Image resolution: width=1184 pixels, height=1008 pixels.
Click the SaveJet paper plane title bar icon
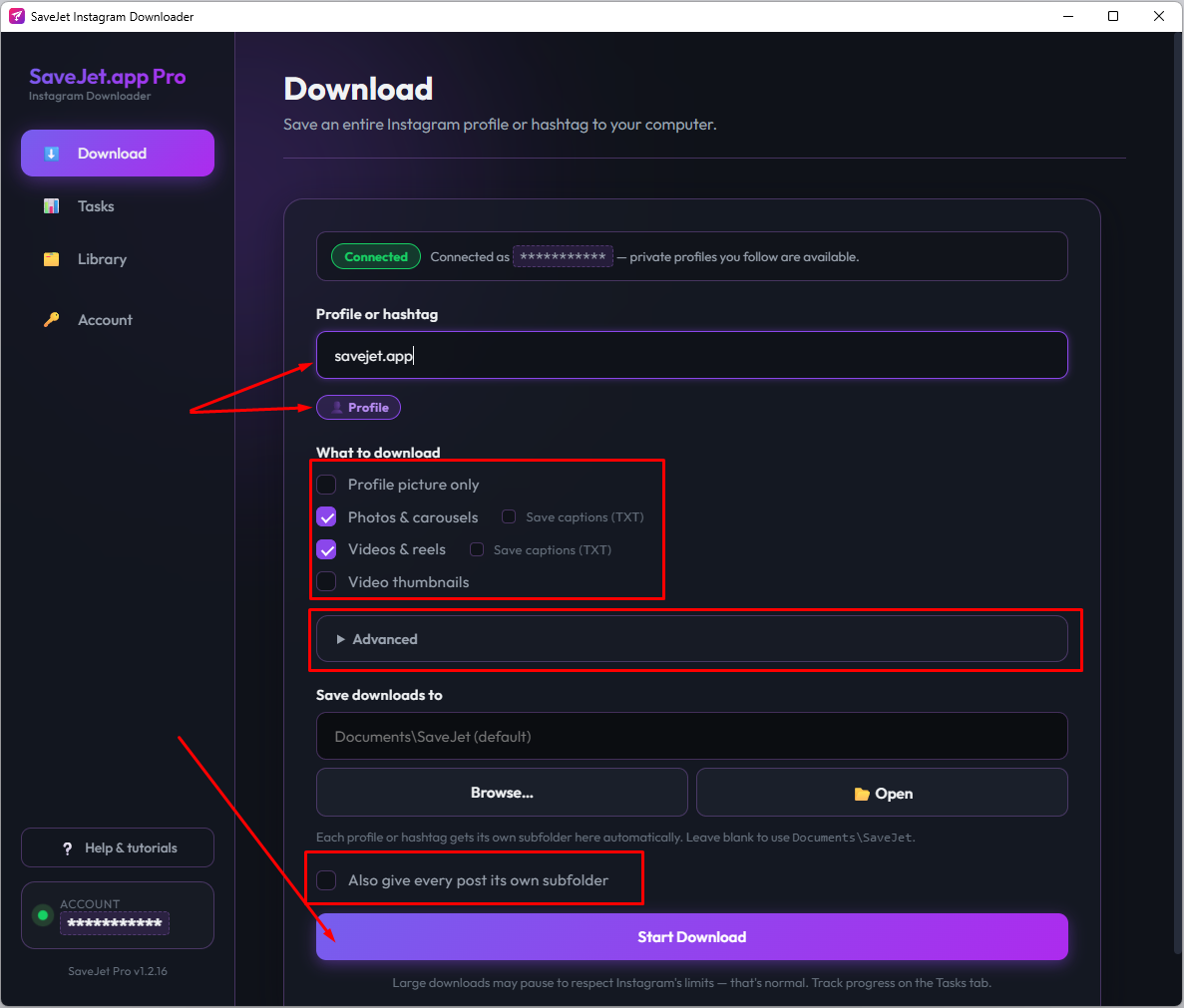tap(17, 16)
